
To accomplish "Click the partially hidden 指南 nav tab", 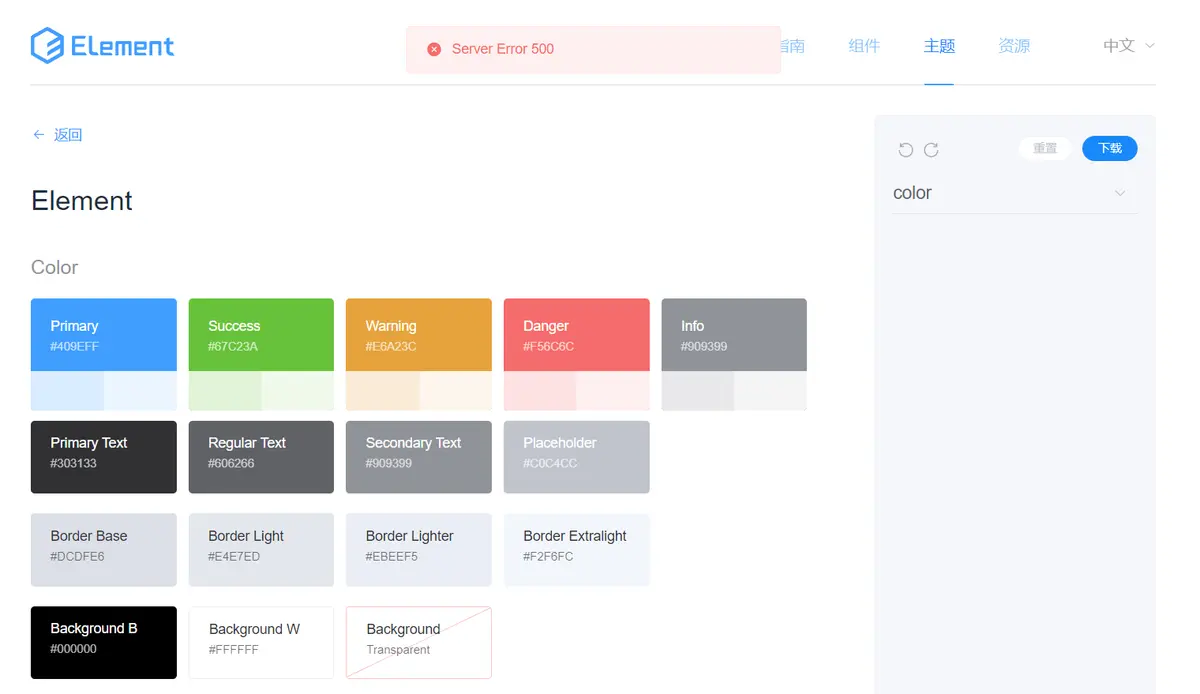I will tap(793, 46).
